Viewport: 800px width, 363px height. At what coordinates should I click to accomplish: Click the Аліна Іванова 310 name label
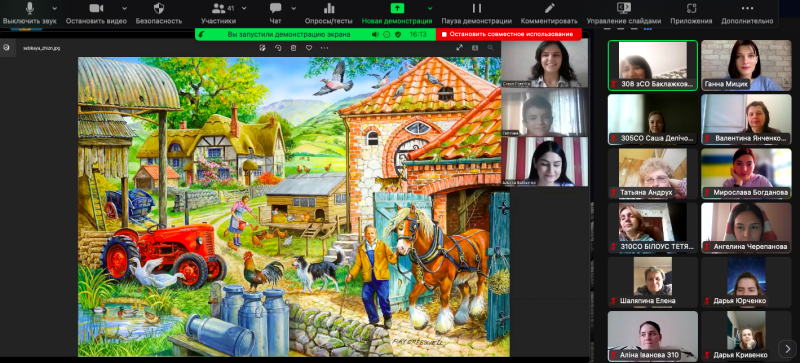[649, 355]
